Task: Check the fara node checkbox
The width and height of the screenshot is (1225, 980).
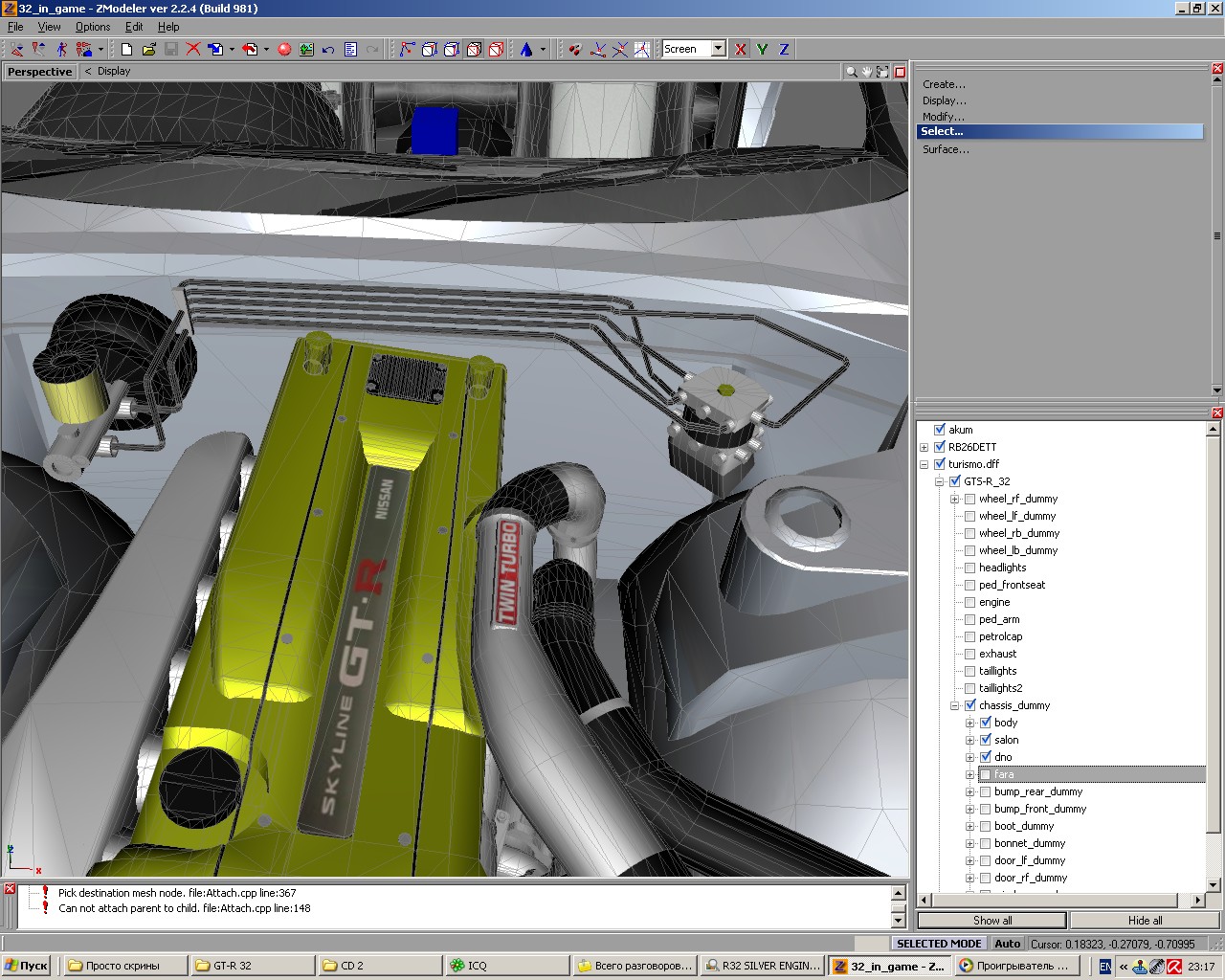Action: point(986,774)
